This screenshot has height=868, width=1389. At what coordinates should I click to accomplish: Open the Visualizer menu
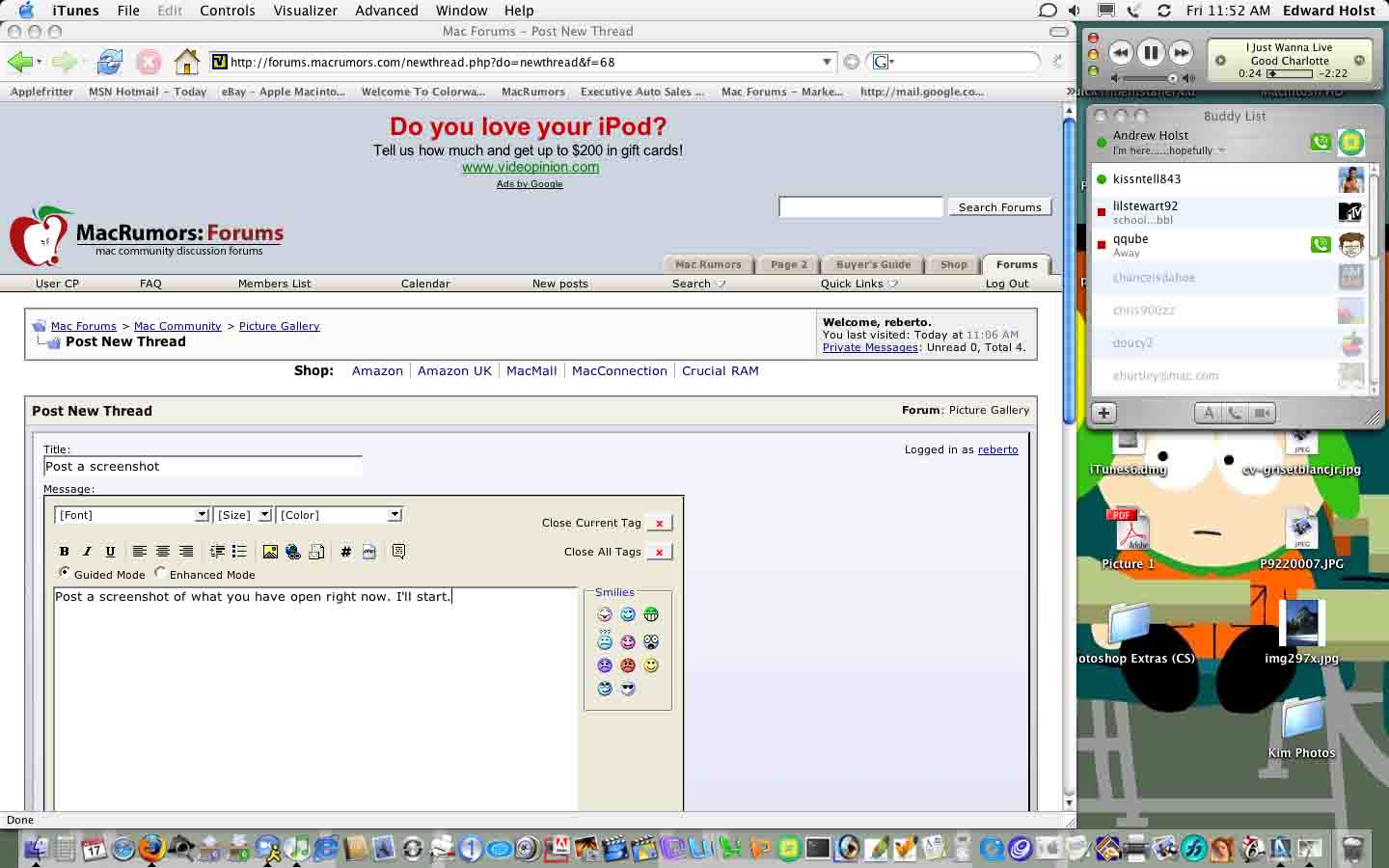(x=305, y=11)
